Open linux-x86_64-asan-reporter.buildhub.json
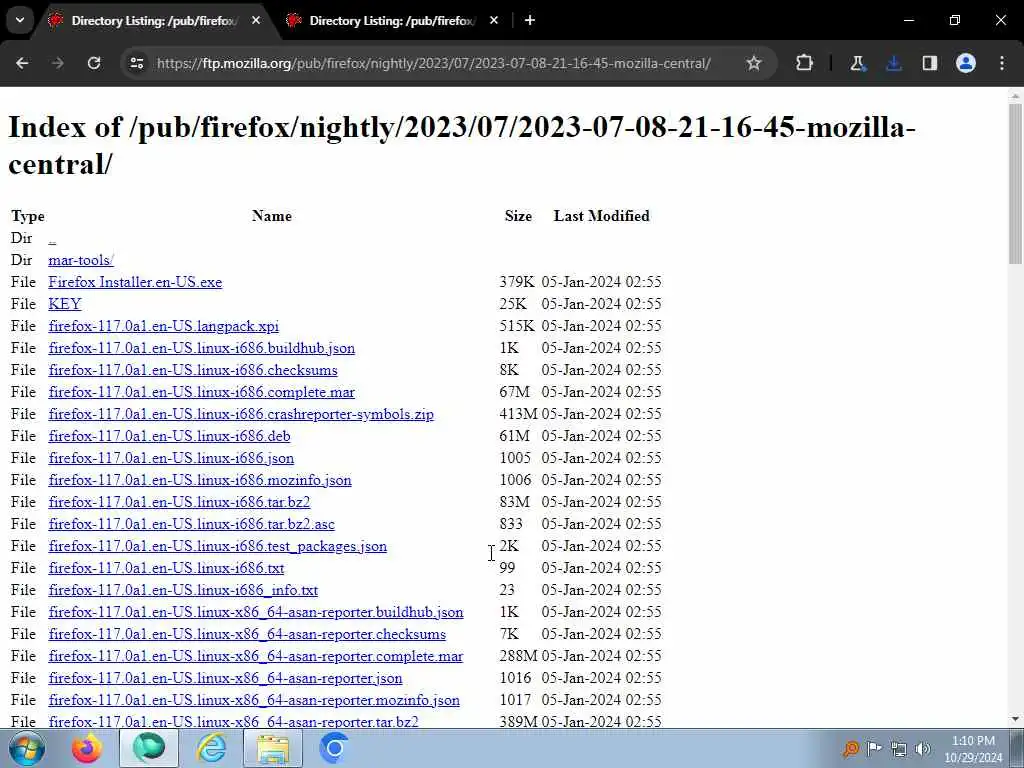 tap(256, 612)
